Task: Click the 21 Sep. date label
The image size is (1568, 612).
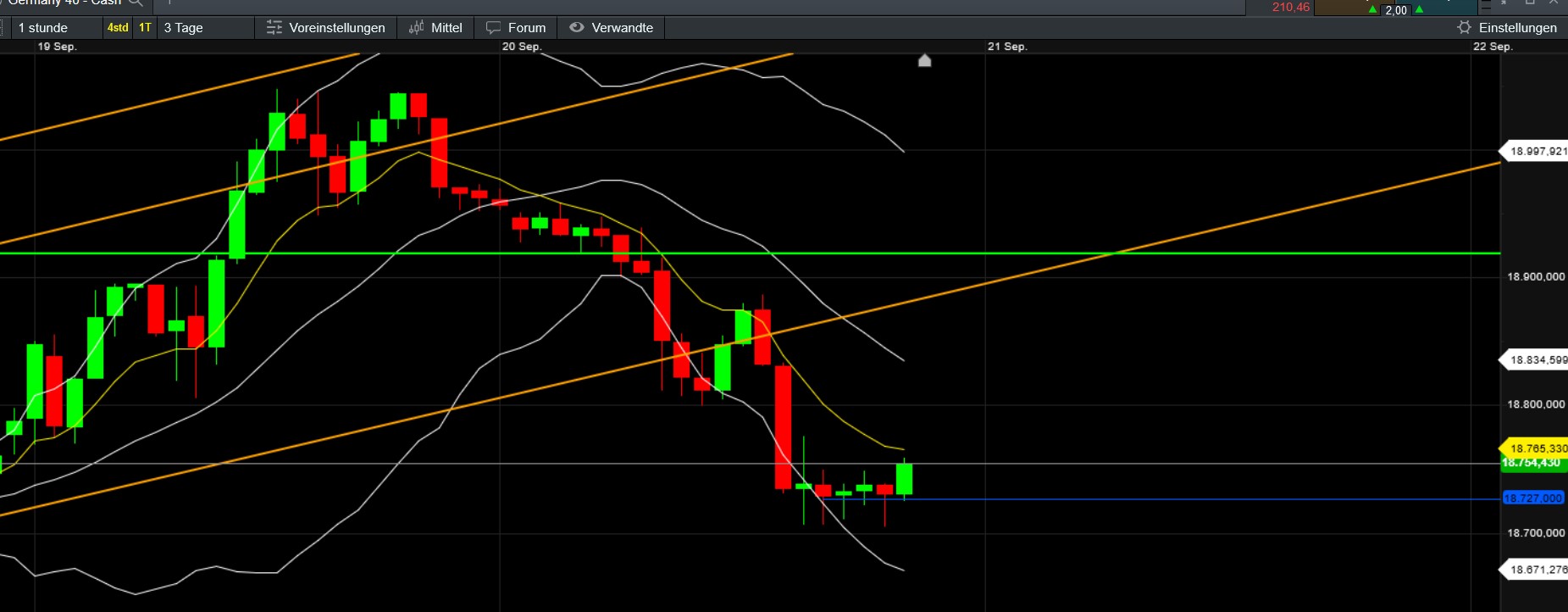Action: point(1007,47)
